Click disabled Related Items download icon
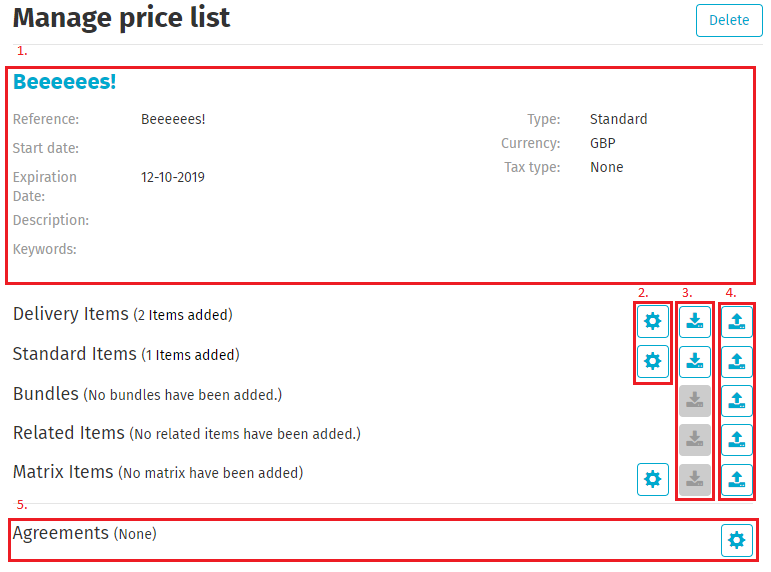Viewport: 771px width, 572px height. [695, 440]
